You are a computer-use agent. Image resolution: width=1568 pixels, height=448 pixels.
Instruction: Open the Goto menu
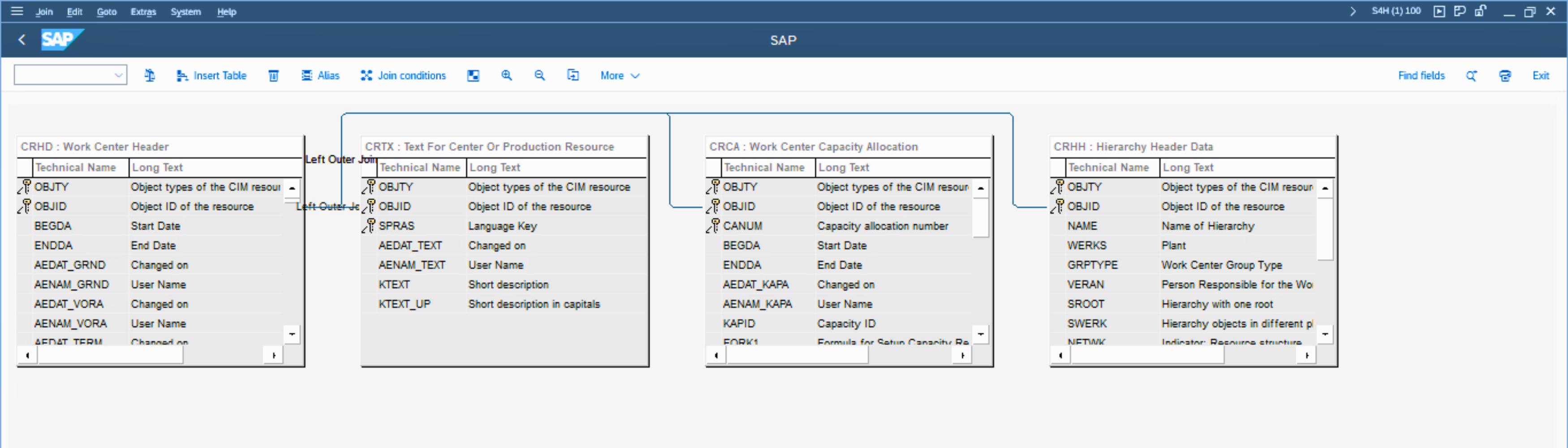107,12
